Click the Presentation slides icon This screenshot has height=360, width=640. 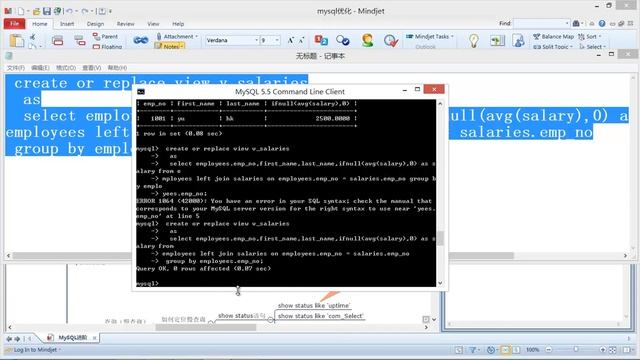497,40
